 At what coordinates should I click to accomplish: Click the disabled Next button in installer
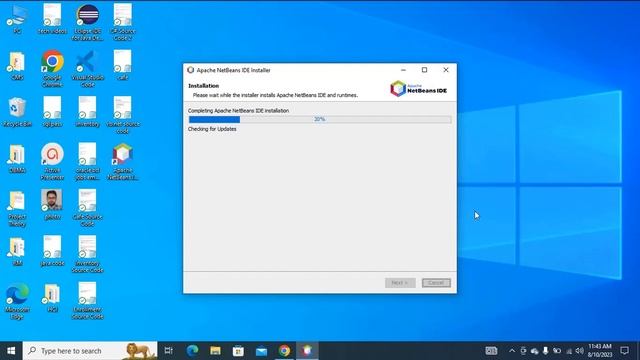400,283
